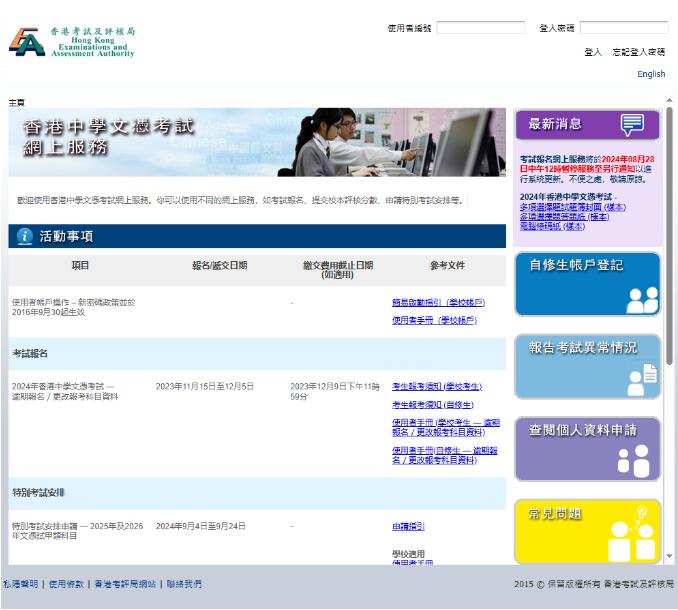
Task: Click the 最新消息 speech bubble icon
Action: coord(632,125)
